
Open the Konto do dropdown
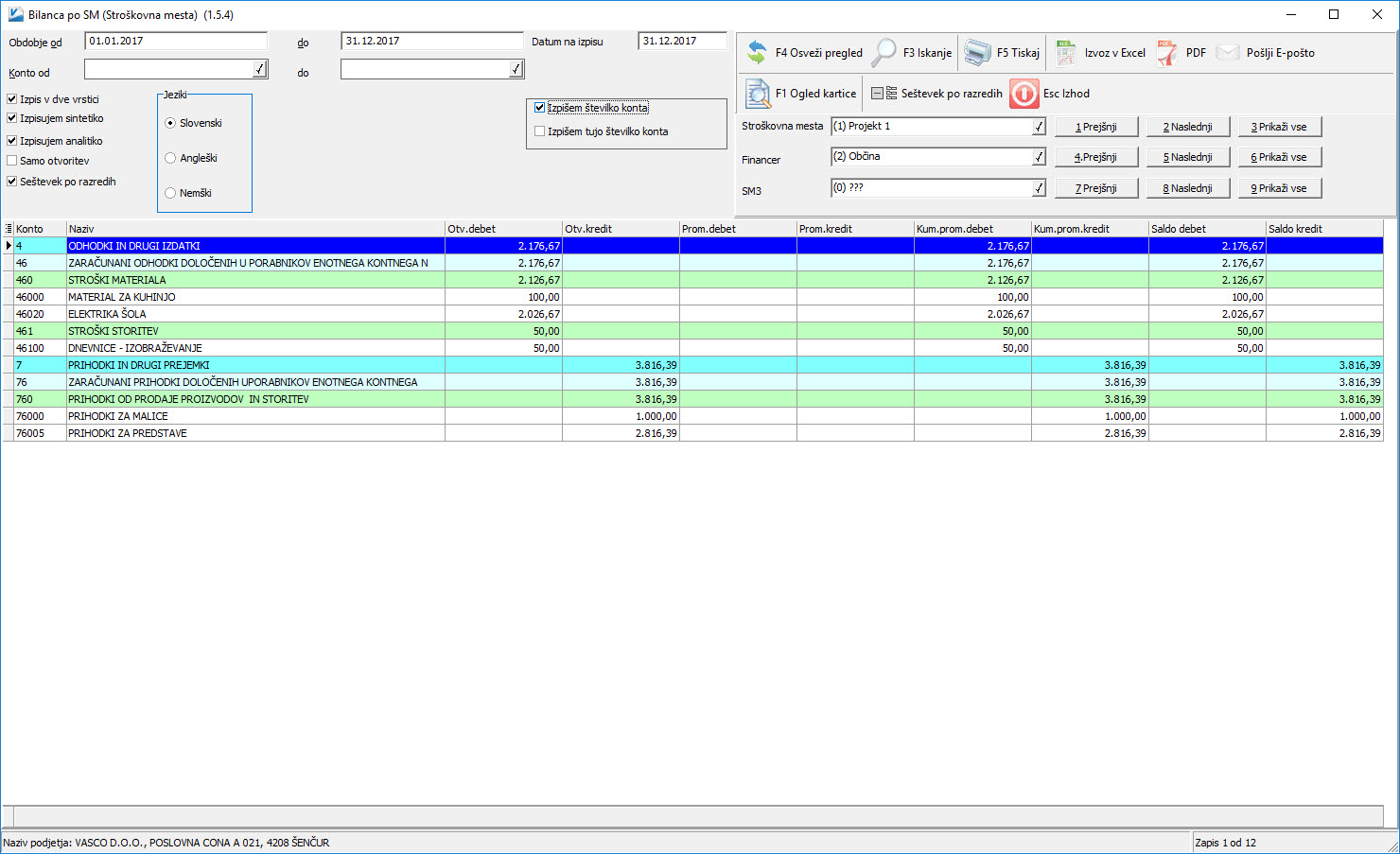(x=516, y=69)
